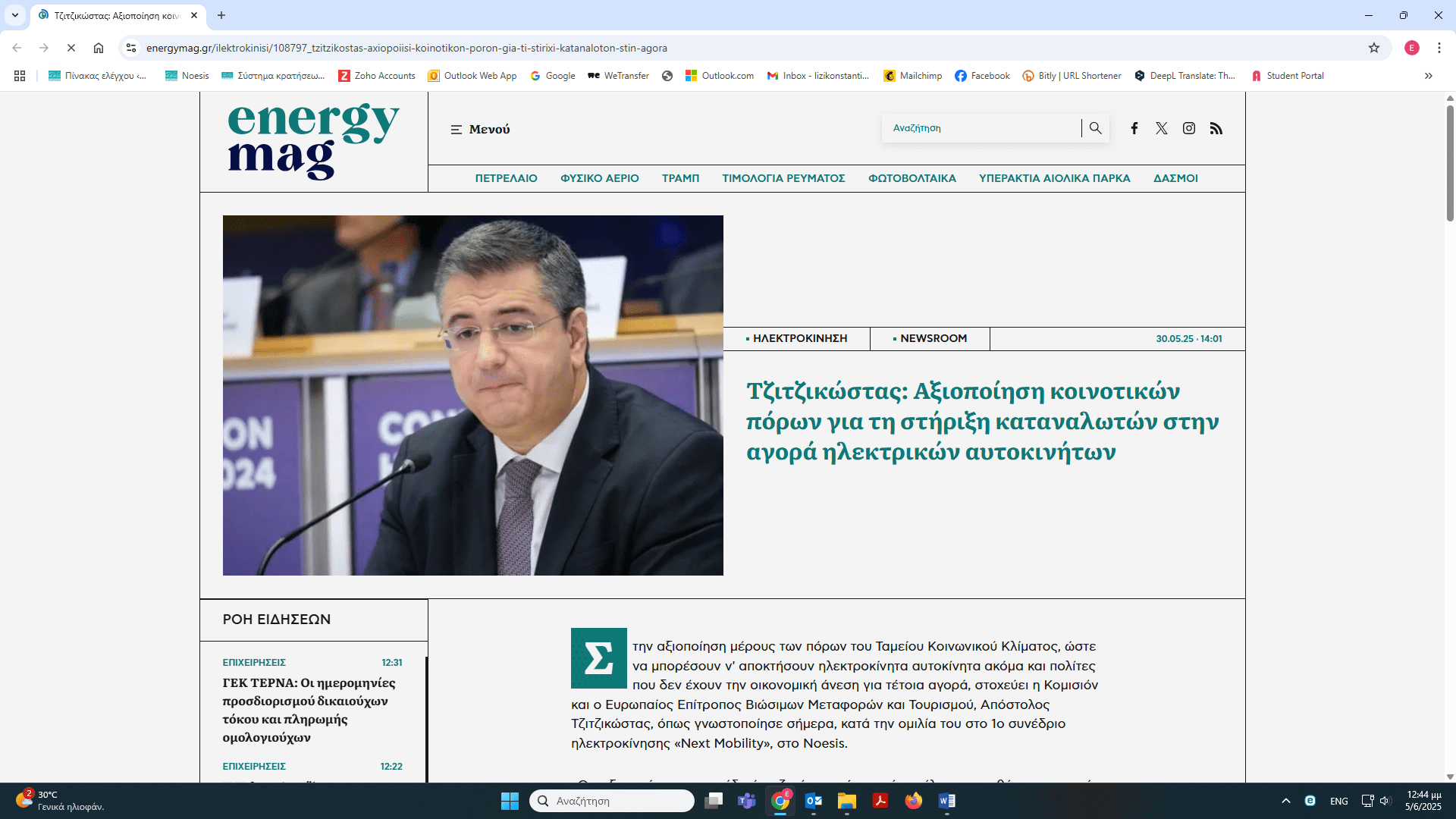Open the X (Twitter) social icon

pyautogui.click(x=1161, y=128)
